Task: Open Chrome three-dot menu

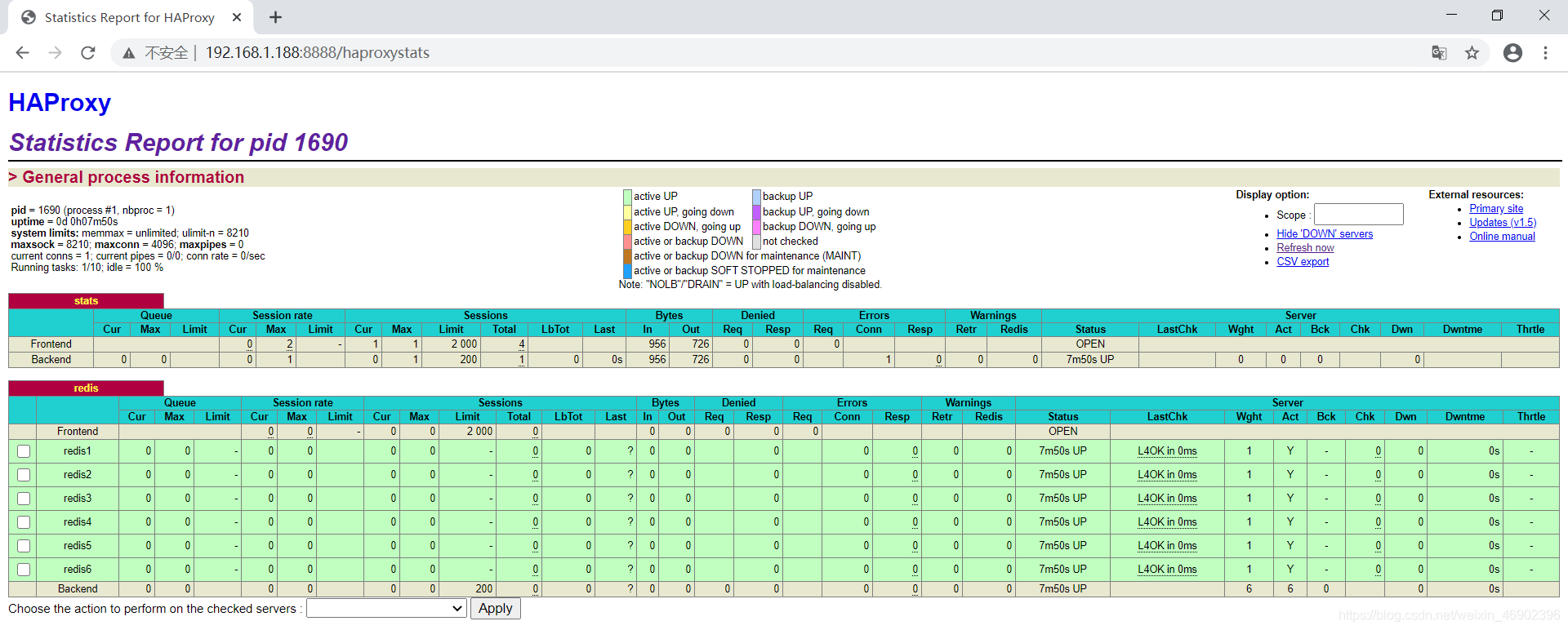Action: [x=1545, y=53]
